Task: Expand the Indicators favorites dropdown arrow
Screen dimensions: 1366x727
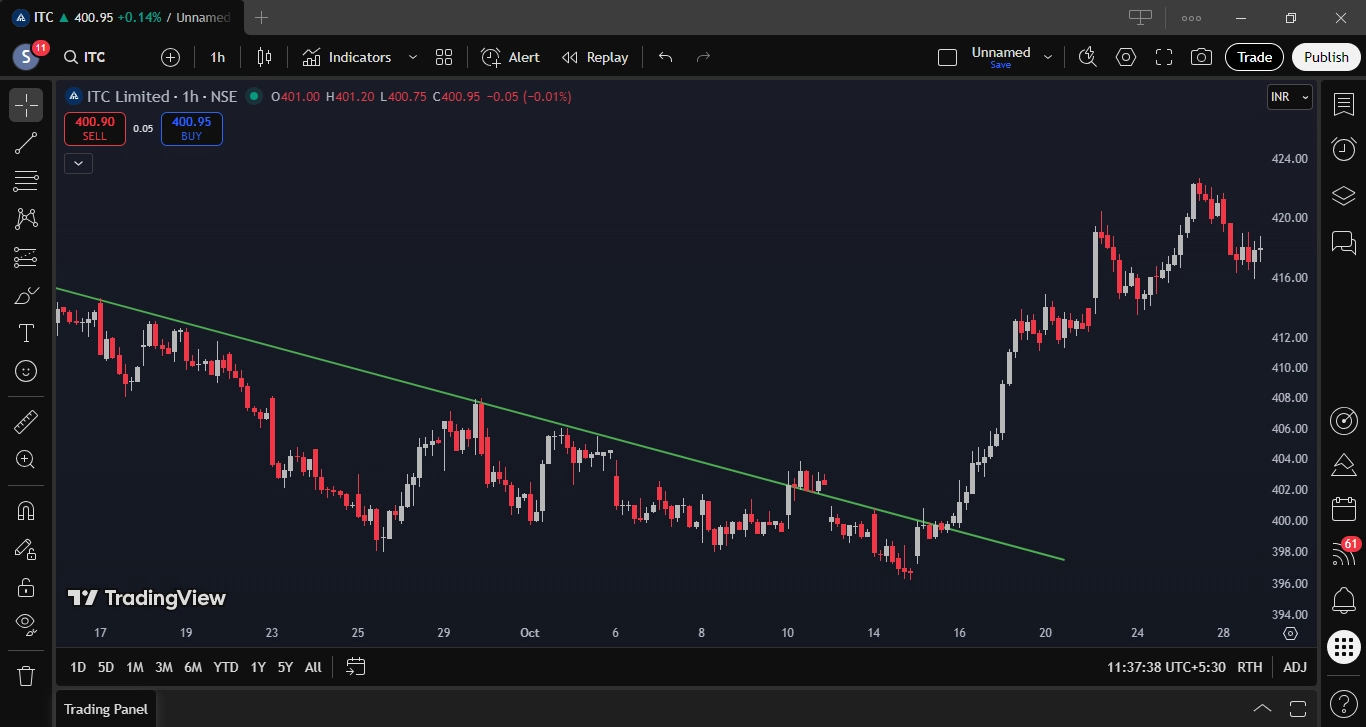Action: (x=412, y=57)
